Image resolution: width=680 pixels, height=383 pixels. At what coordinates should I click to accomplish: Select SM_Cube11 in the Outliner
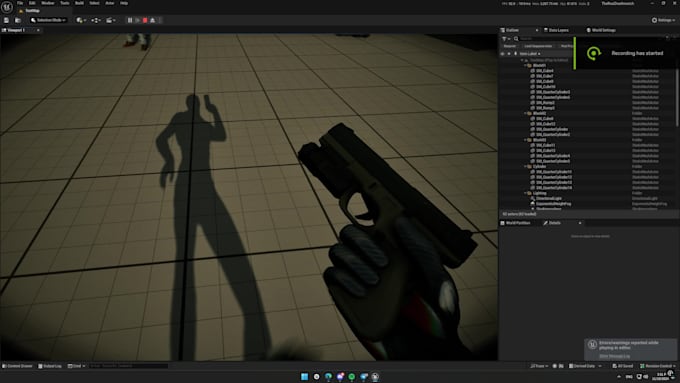coord(546,145)
